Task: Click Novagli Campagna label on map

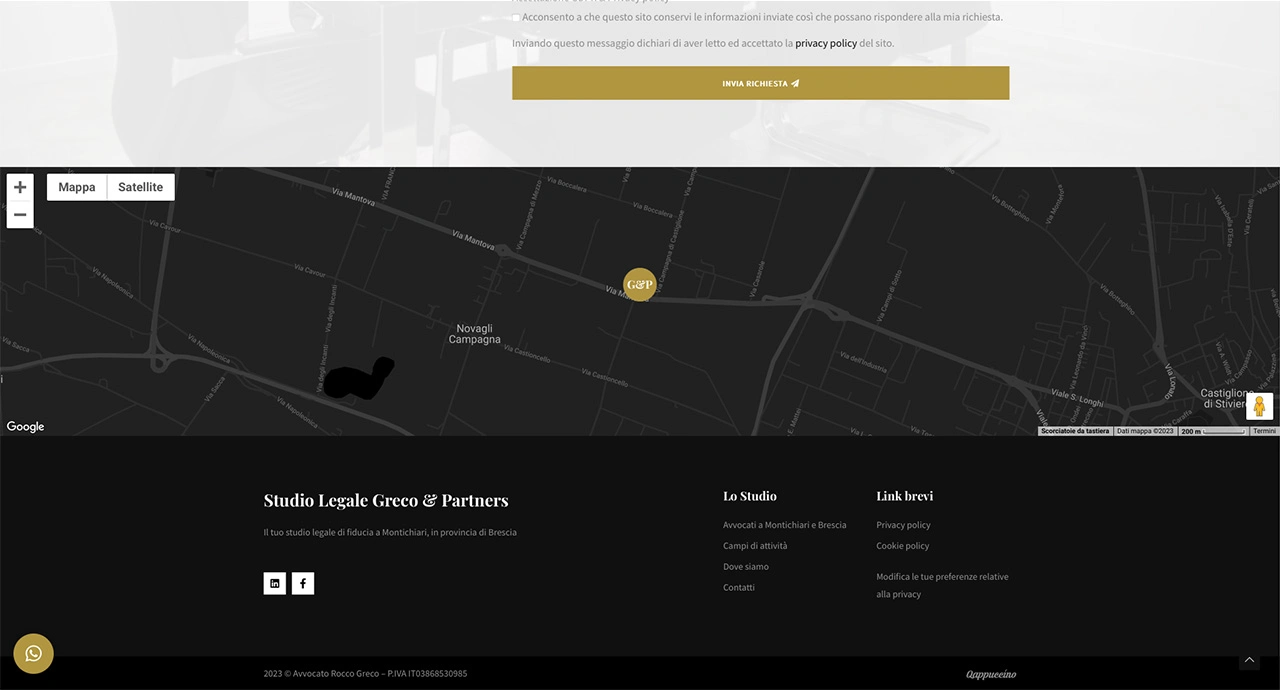Action: point(475,334)
